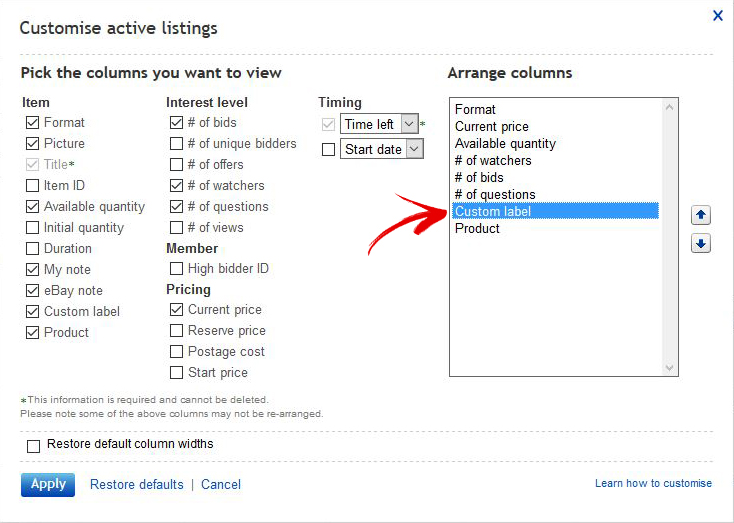Viewport: 734px width, 523px height.
Task: Select Current price in Arrange columns list
Action: [x=555, y=126]
